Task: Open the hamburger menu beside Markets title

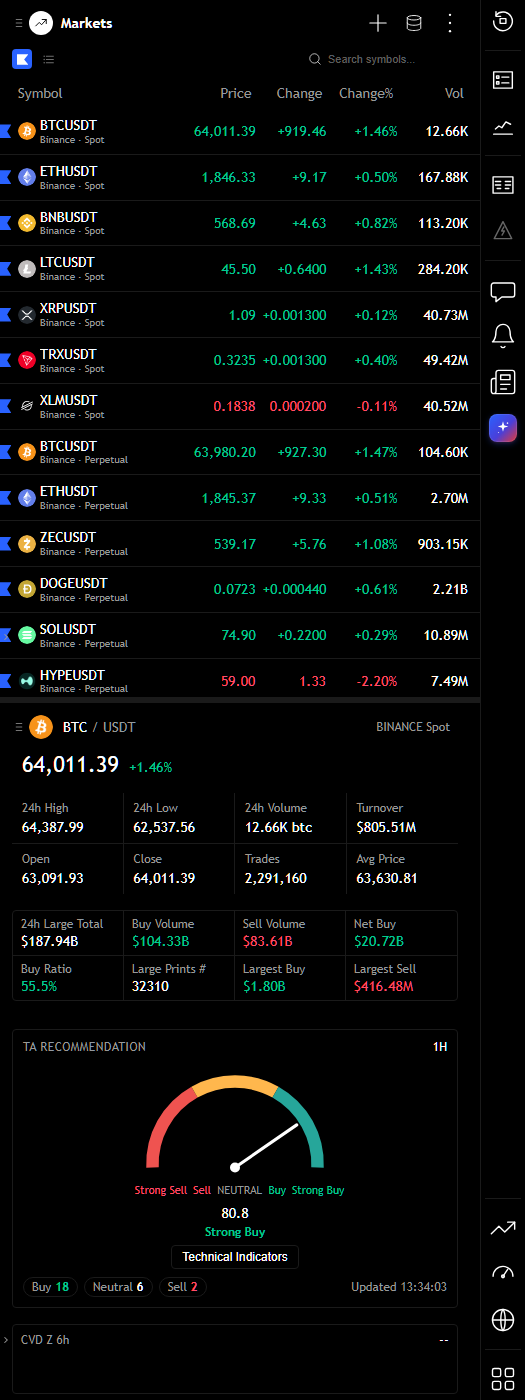Action: 18,23
